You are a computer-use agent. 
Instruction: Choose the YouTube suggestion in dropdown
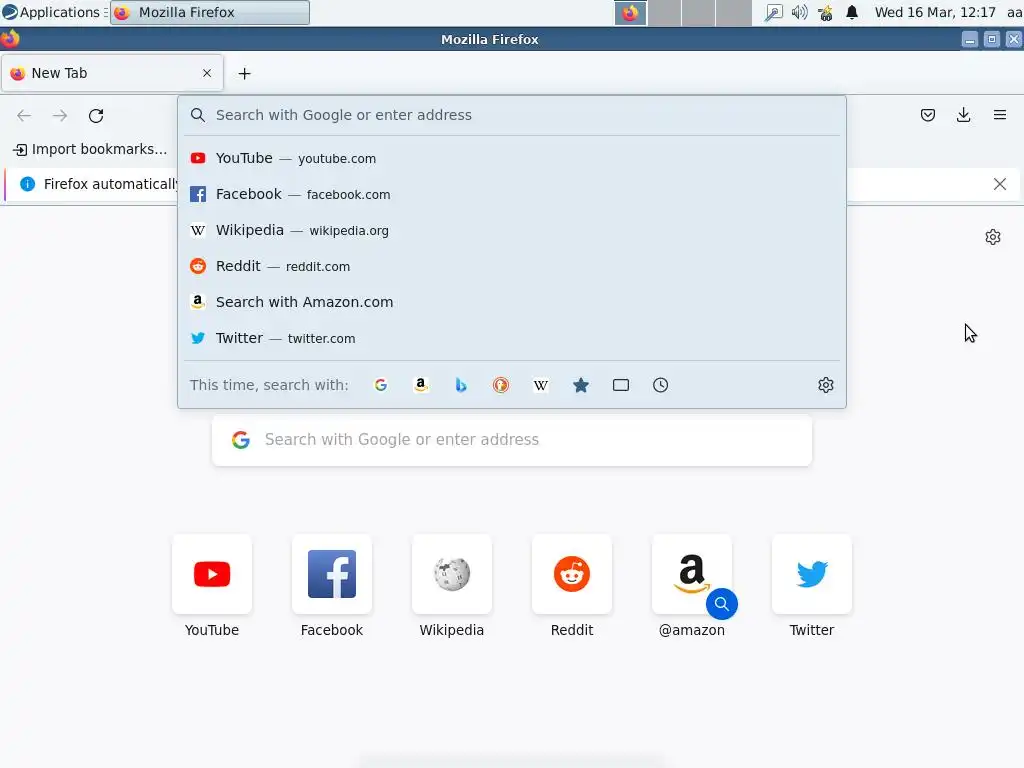(x=512, y=159)
